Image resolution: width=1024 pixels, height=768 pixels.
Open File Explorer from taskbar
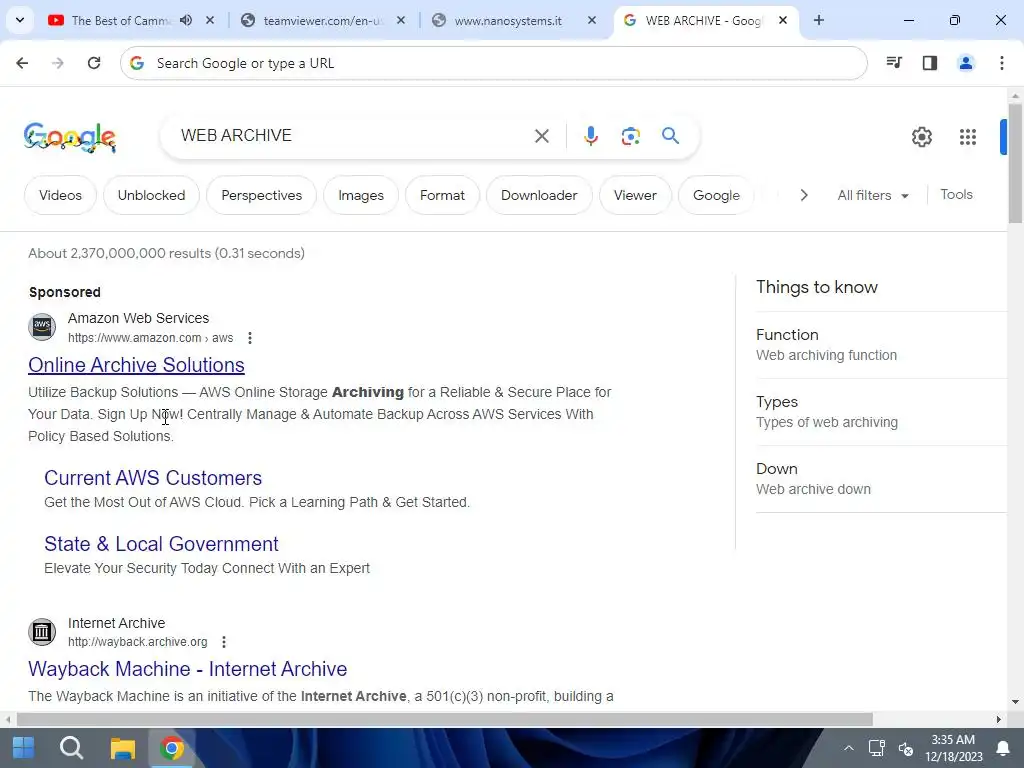[122, 748]
